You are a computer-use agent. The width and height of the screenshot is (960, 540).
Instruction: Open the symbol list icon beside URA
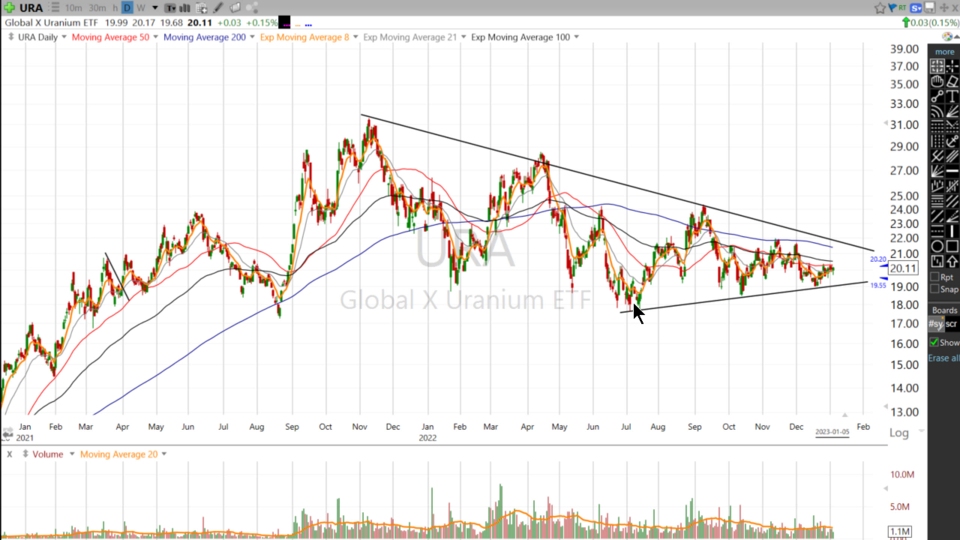click(55, 8)
